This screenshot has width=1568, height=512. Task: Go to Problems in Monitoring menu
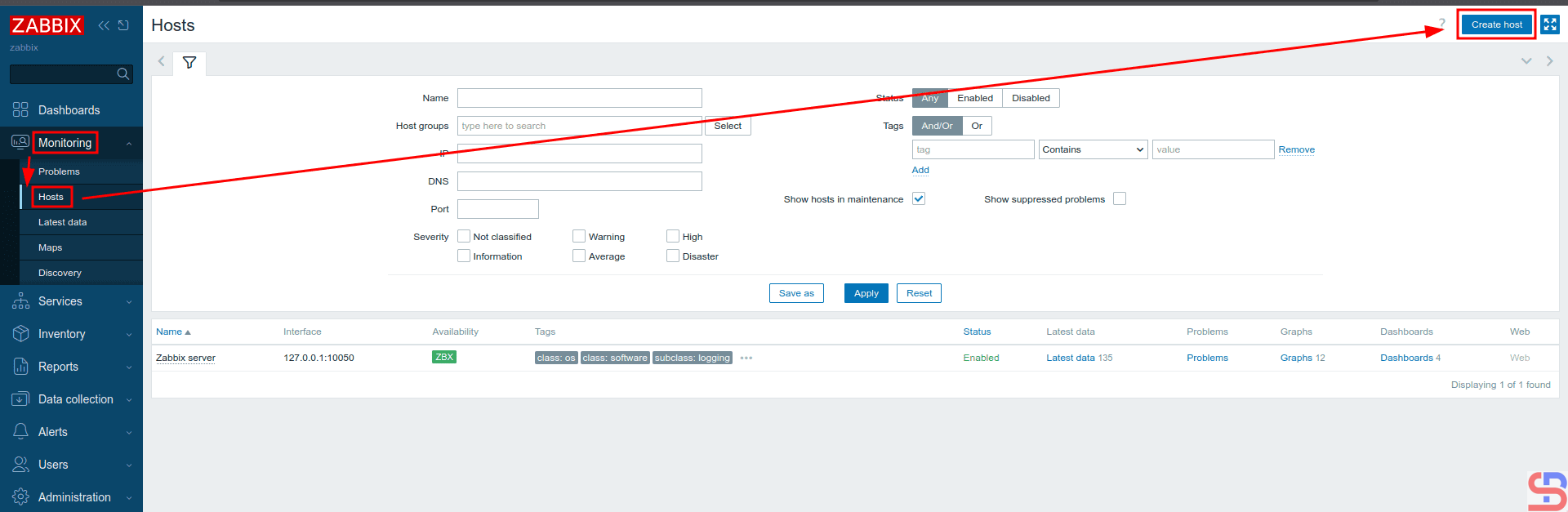(59, 171)
